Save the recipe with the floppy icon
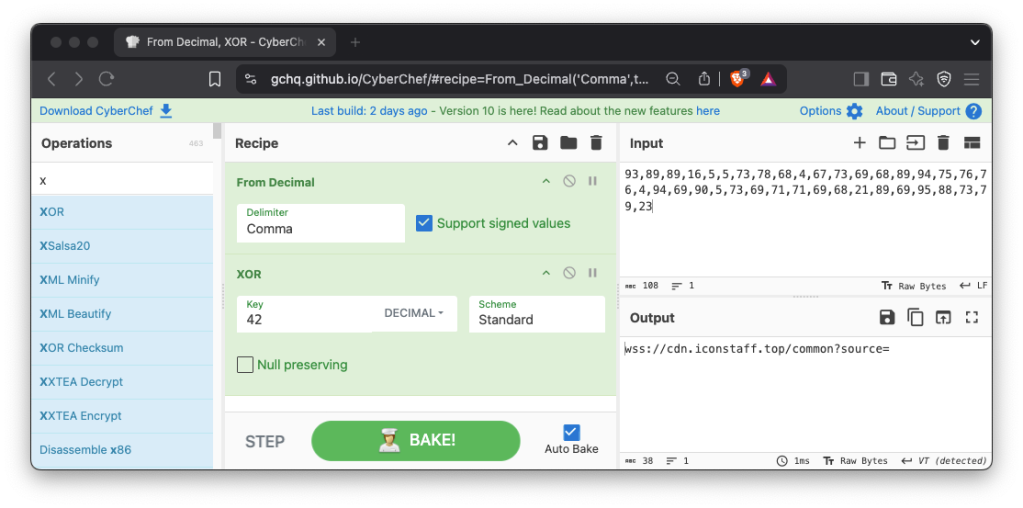Viewport: 1023px width, 508px height. [x=540, y=143]
